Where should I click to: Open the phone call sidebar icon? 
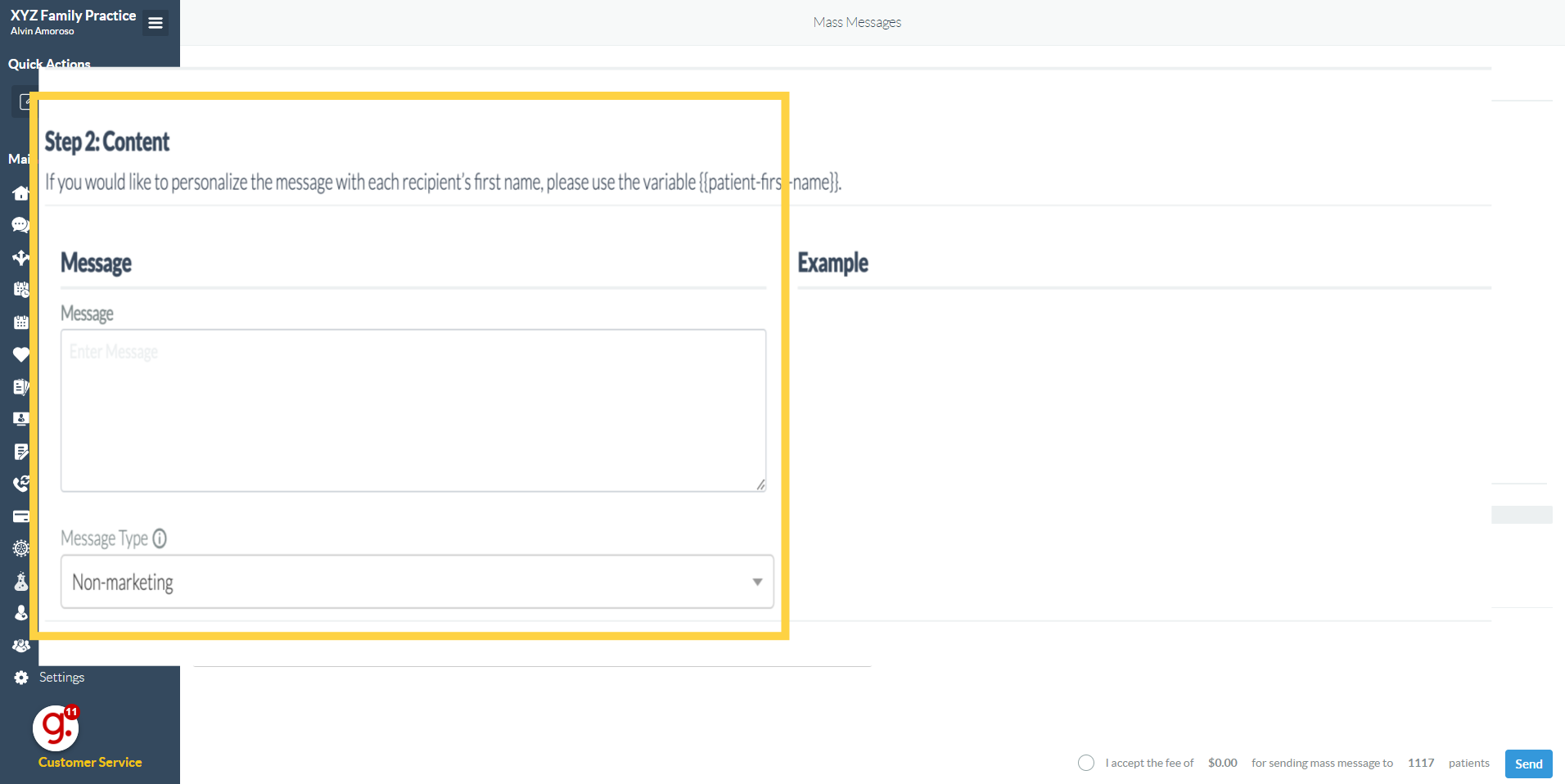point(20,483)
